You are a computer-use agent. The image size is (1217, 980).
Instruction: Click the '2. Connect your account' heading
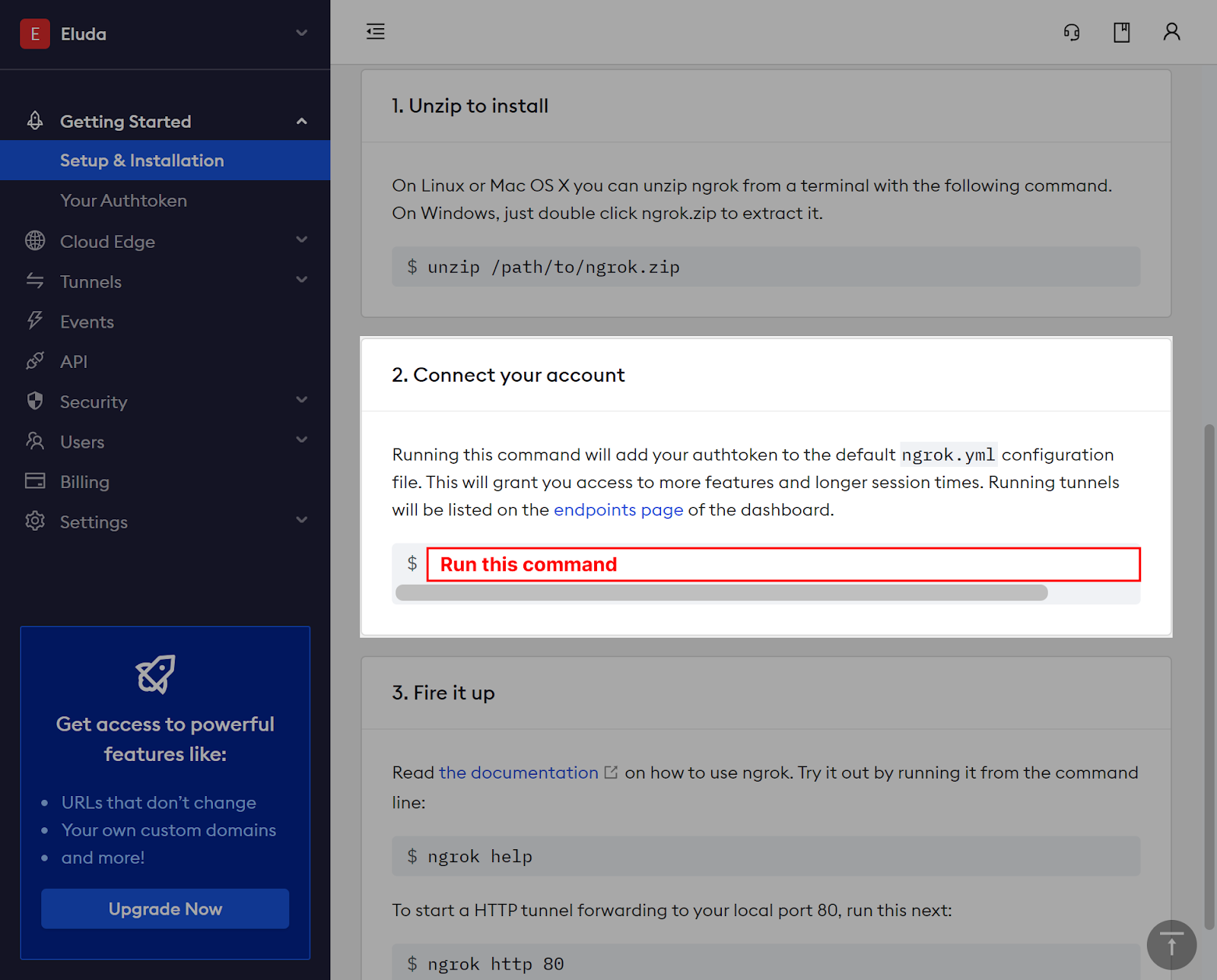coord(508,375)
